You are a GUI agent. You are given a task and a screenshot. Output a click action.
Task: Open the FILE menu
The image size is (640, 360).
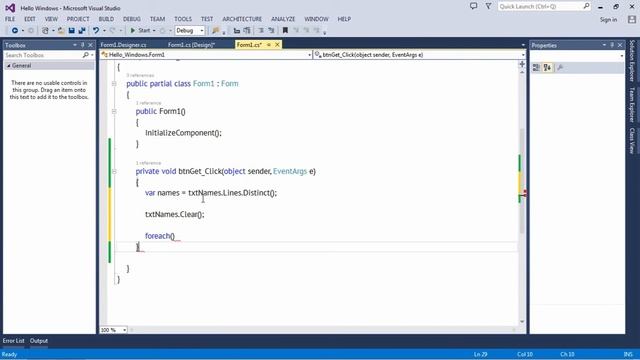10,19
